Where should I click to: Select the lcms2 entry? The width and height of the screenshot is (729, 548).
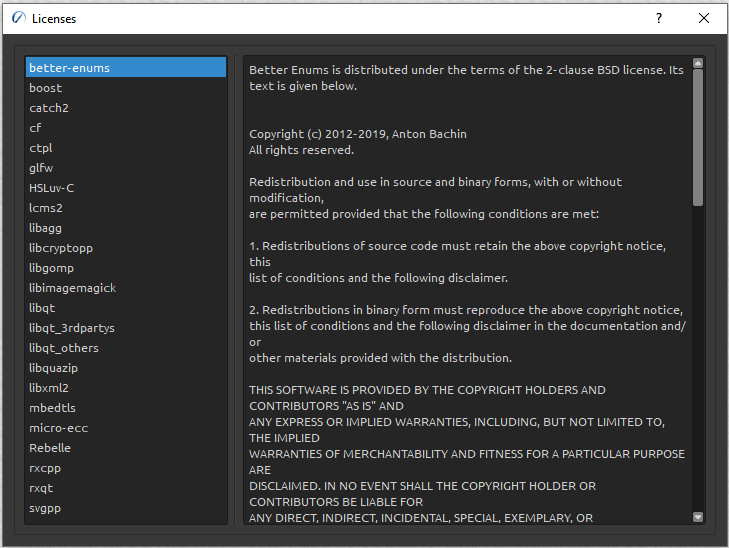46,208
